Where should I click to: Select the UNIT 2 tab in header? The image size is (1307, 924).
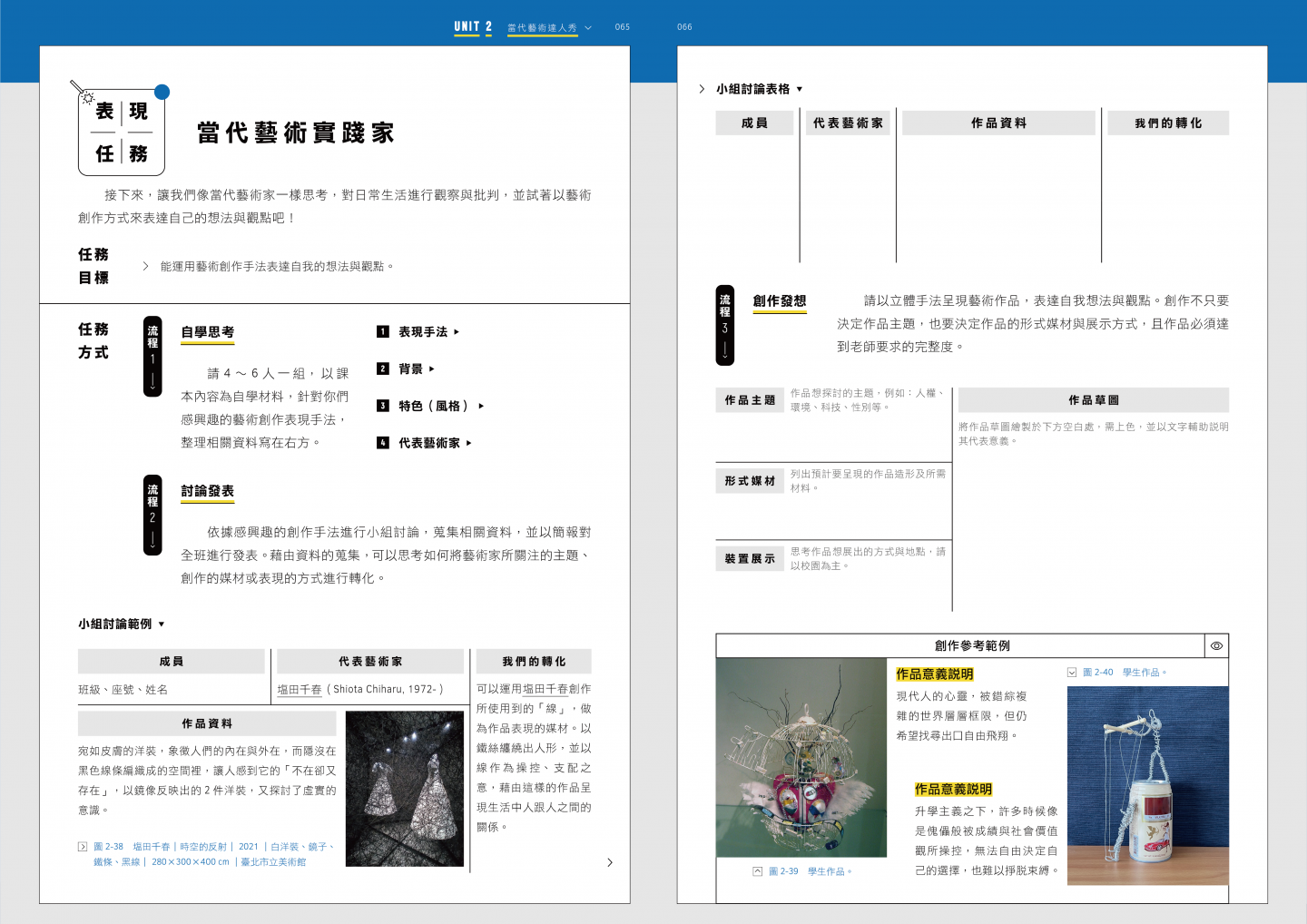473,27
